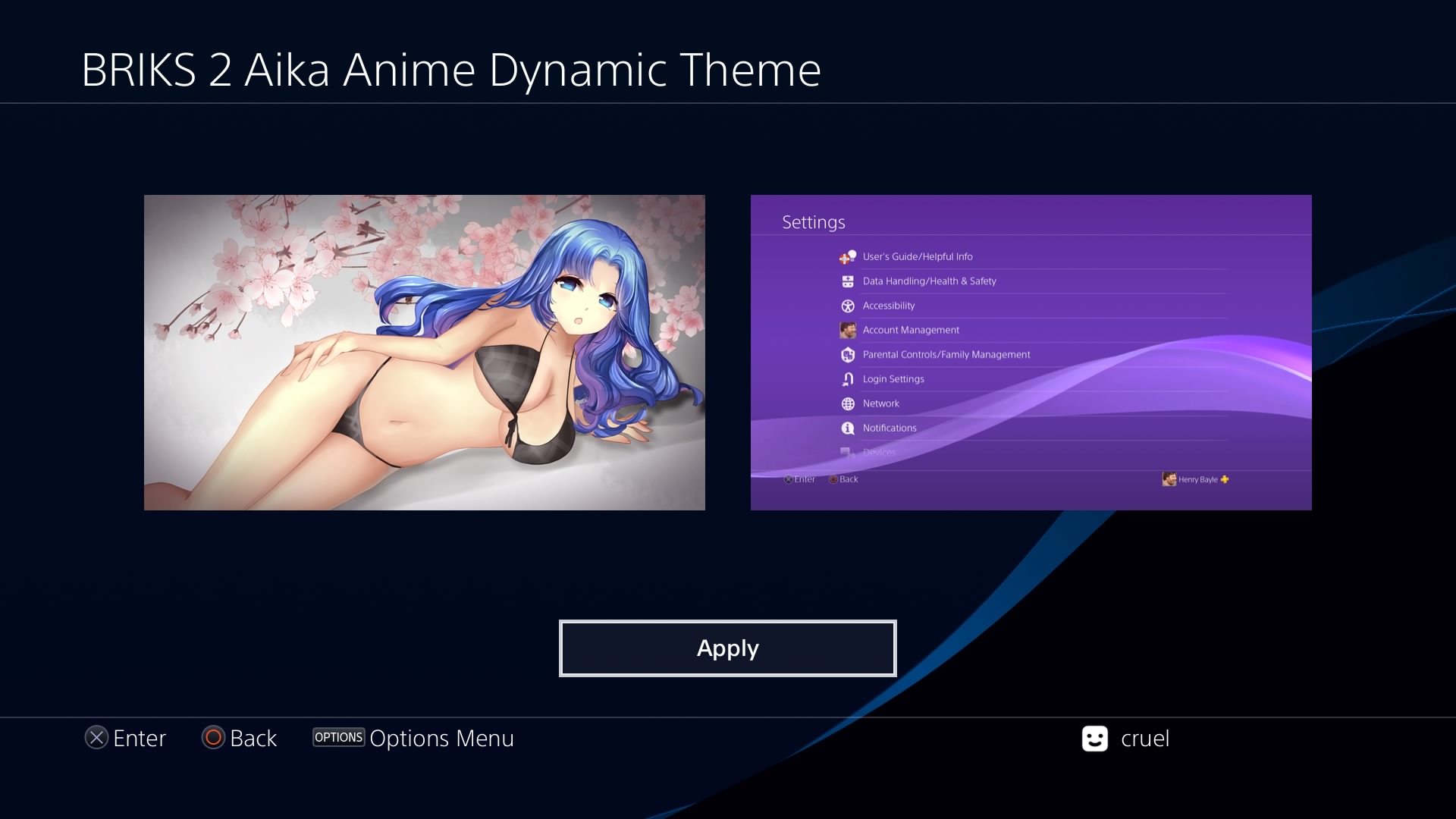This screenshot has width=1456, height=819.
Task: Click the Login Settings icon in preview
Action: point(848,379)
